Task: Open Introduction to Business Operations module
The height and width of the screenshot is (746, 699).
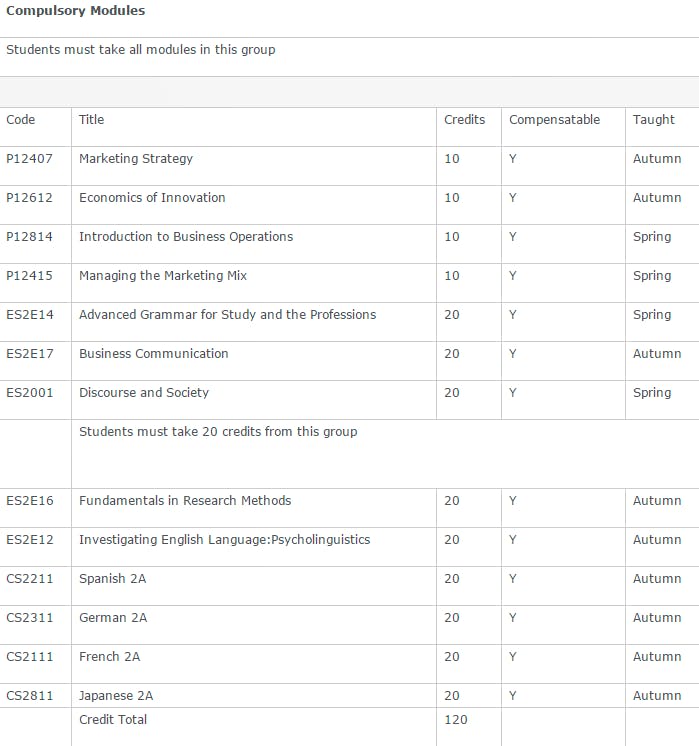Action: coord(186,236)
